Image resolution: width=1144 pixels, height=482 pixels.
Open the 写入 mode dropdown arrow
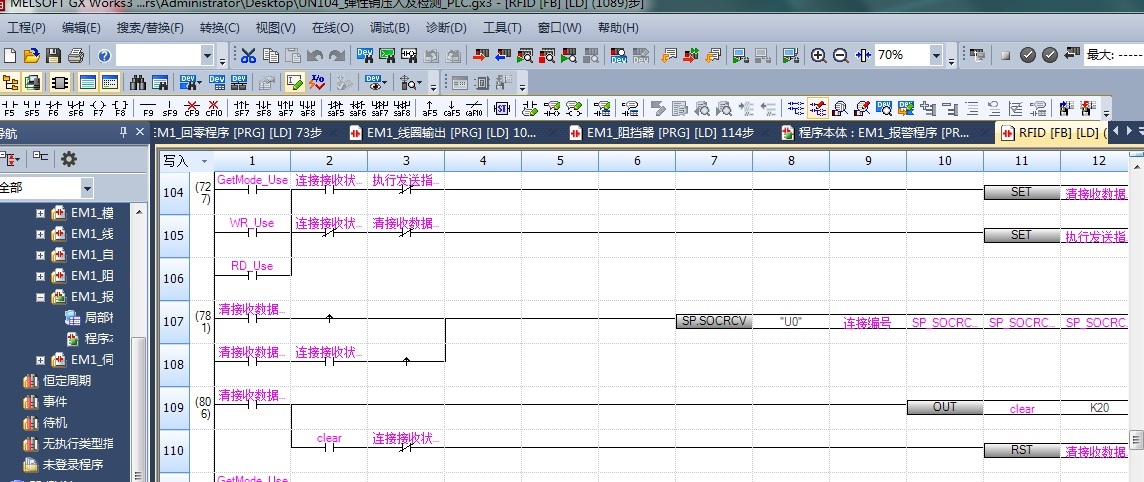point(204,161)
